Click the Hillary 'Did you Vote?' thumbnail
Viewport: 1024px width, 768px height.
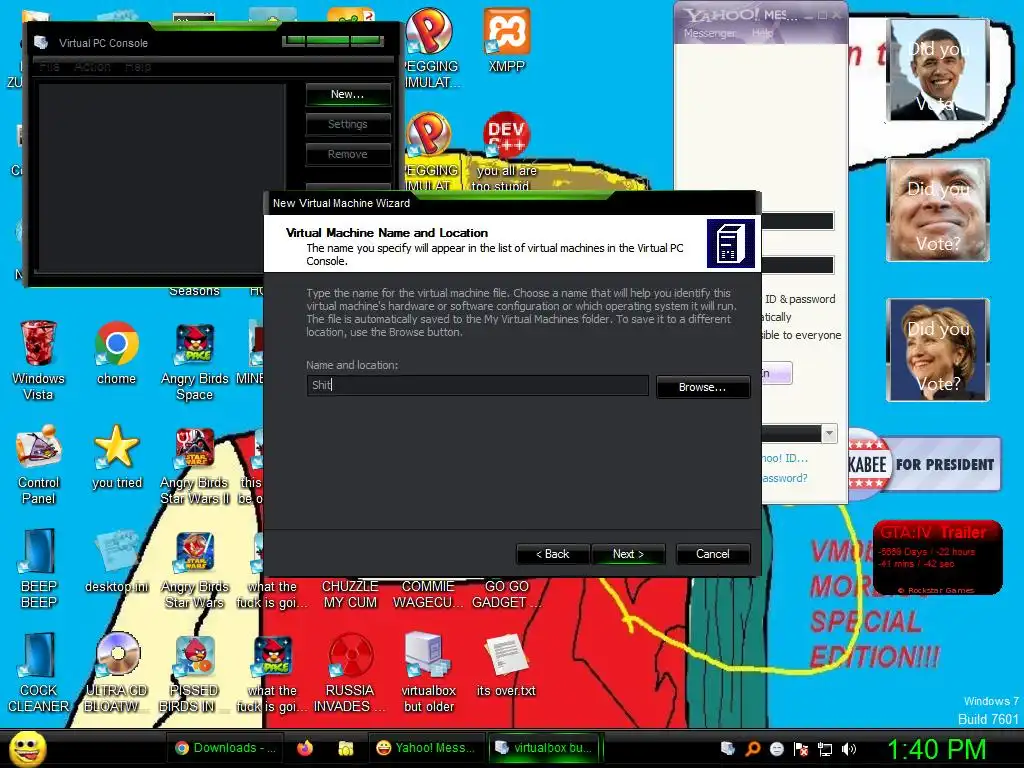click(x=938, y=349)
